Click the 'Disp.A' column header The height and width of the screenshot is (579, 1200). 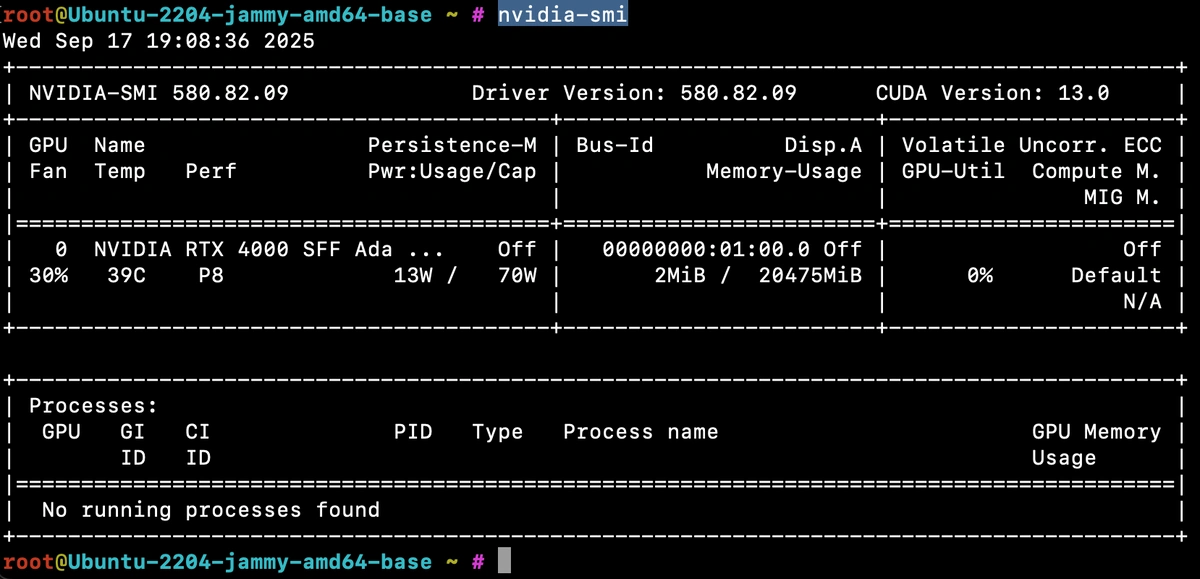(823, 145)
